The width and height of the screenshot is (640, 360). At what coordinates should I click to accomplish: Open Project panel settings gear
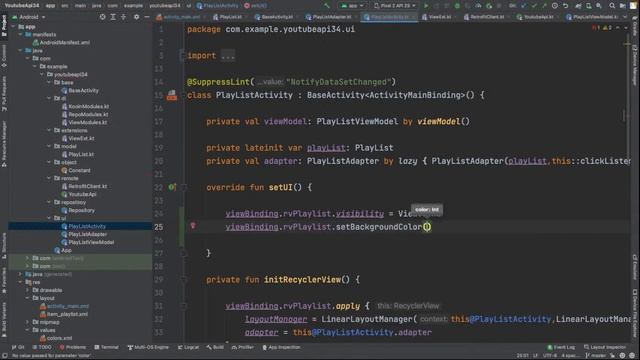[x=136, y=17]
